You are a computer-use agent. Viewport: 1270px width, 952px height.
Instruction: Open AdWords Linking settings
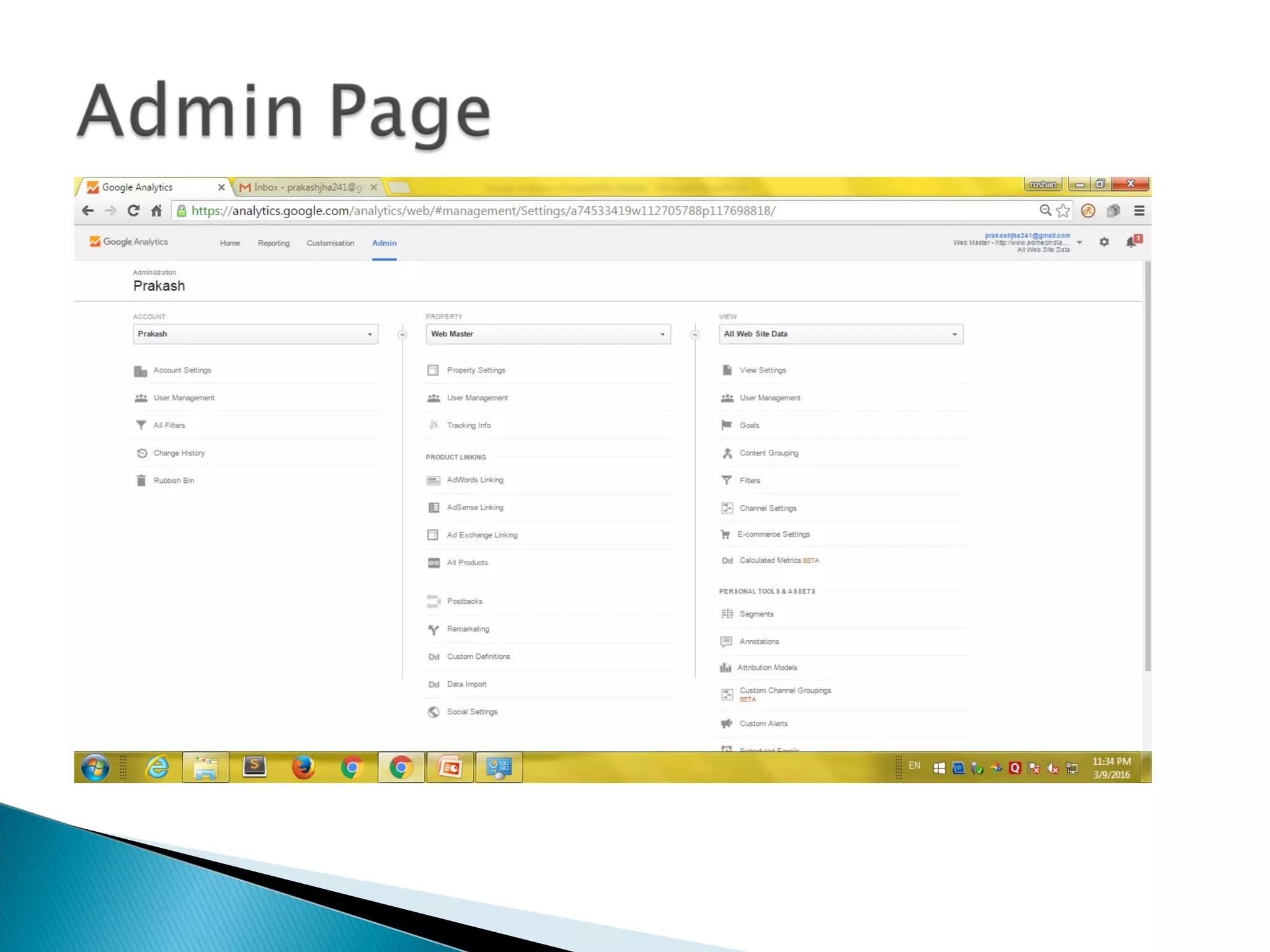pyautogui.click(x=475, y=480)
